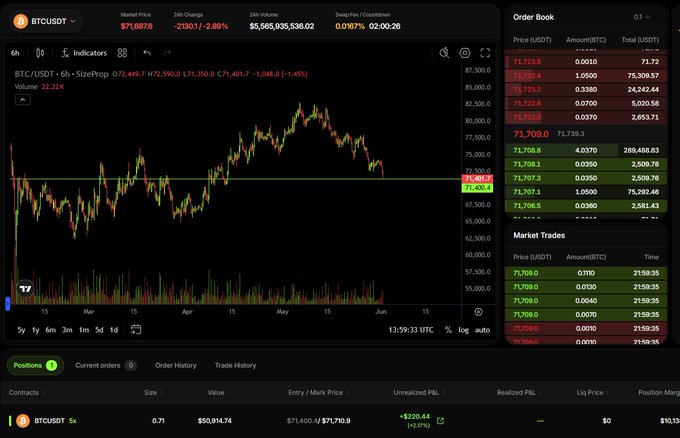680x438 pixels.
Task: Click the quick search icon above chart
Action: (444, 53)
